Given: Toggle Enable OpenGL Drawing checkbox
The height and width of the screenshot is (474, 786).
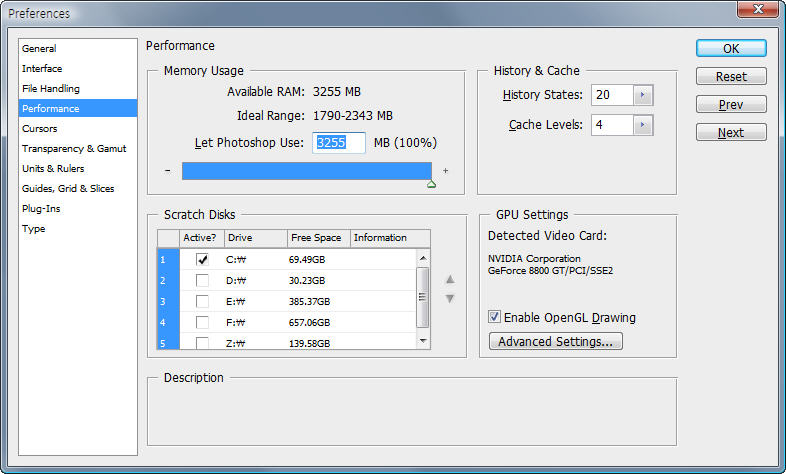Looking at the screenshot, I should click(495, 317).
